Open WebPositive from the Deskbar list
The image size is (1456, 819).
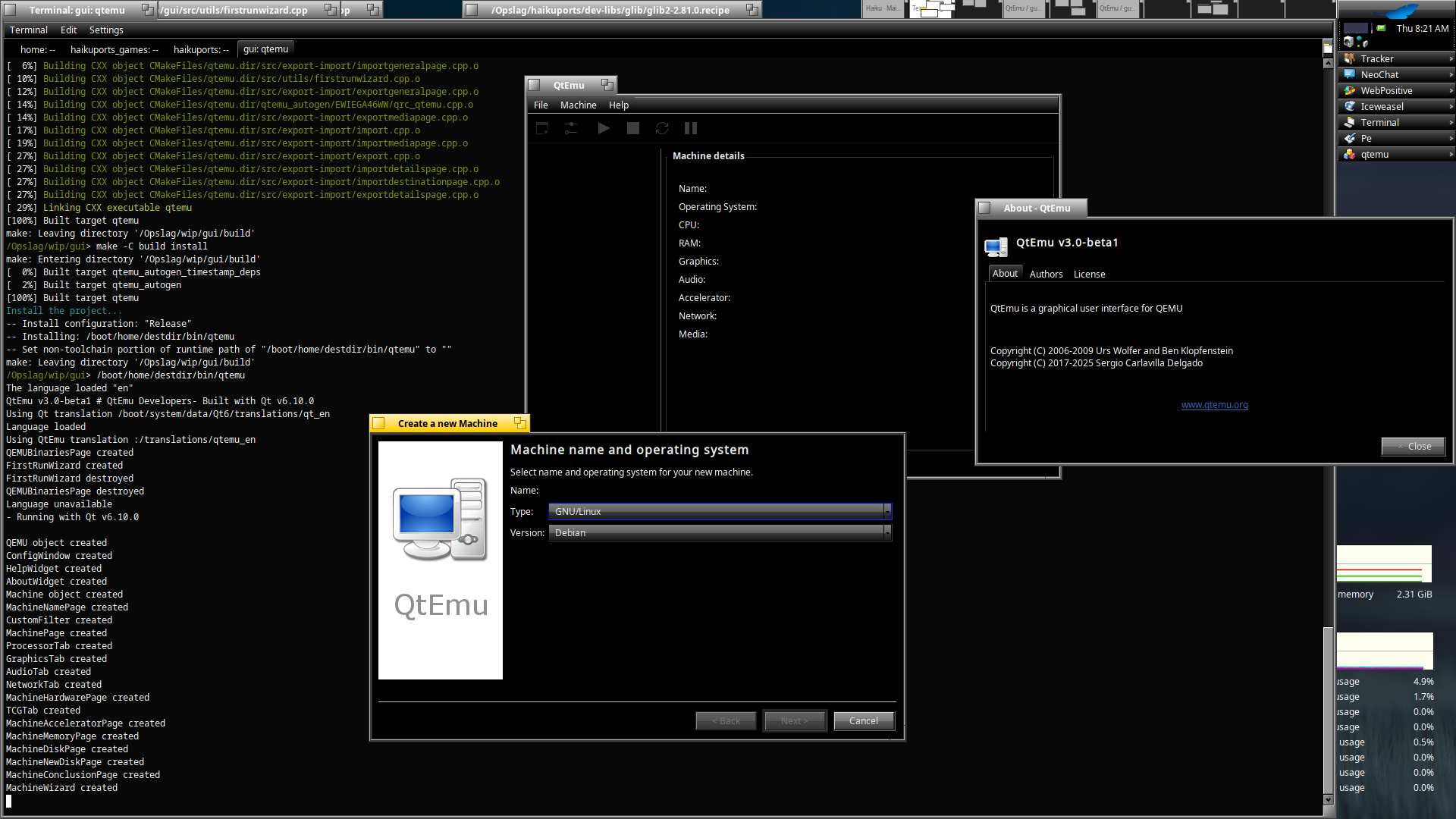click(x=1385, y=90)
